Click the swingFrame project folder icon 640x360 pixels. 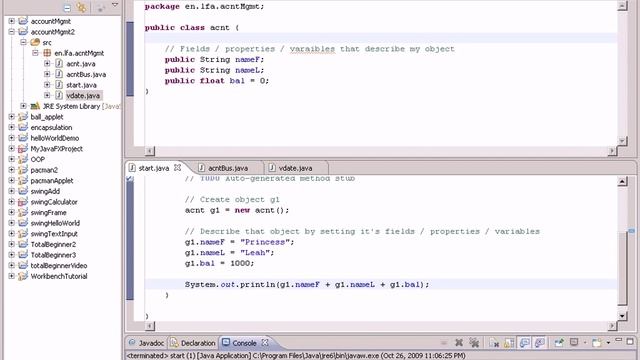pos(23,212)
